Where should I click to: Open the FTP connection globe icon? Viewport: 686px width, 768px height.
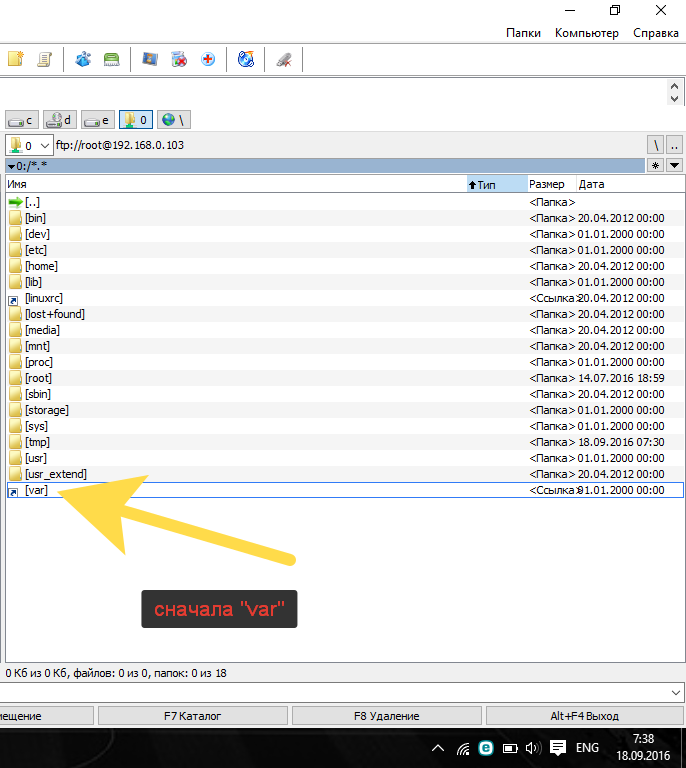coord(246,60)
